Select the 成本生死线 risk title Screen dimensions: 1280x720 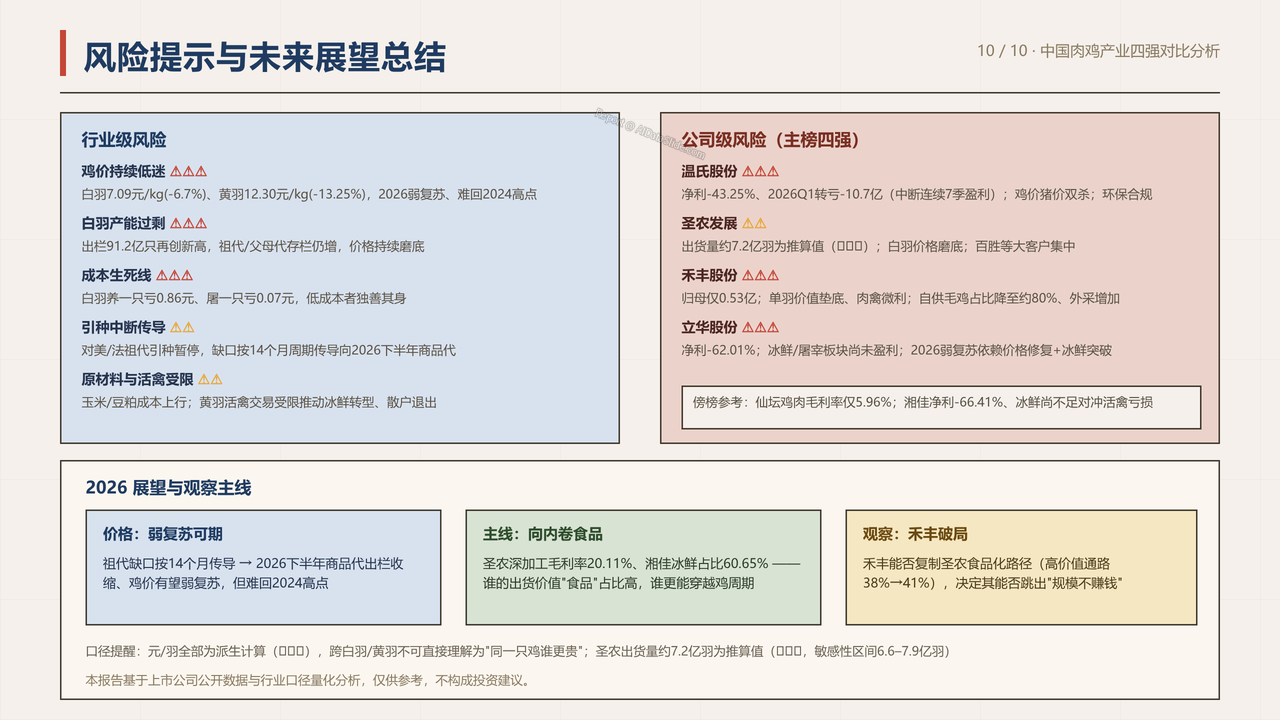coord(117,276)
